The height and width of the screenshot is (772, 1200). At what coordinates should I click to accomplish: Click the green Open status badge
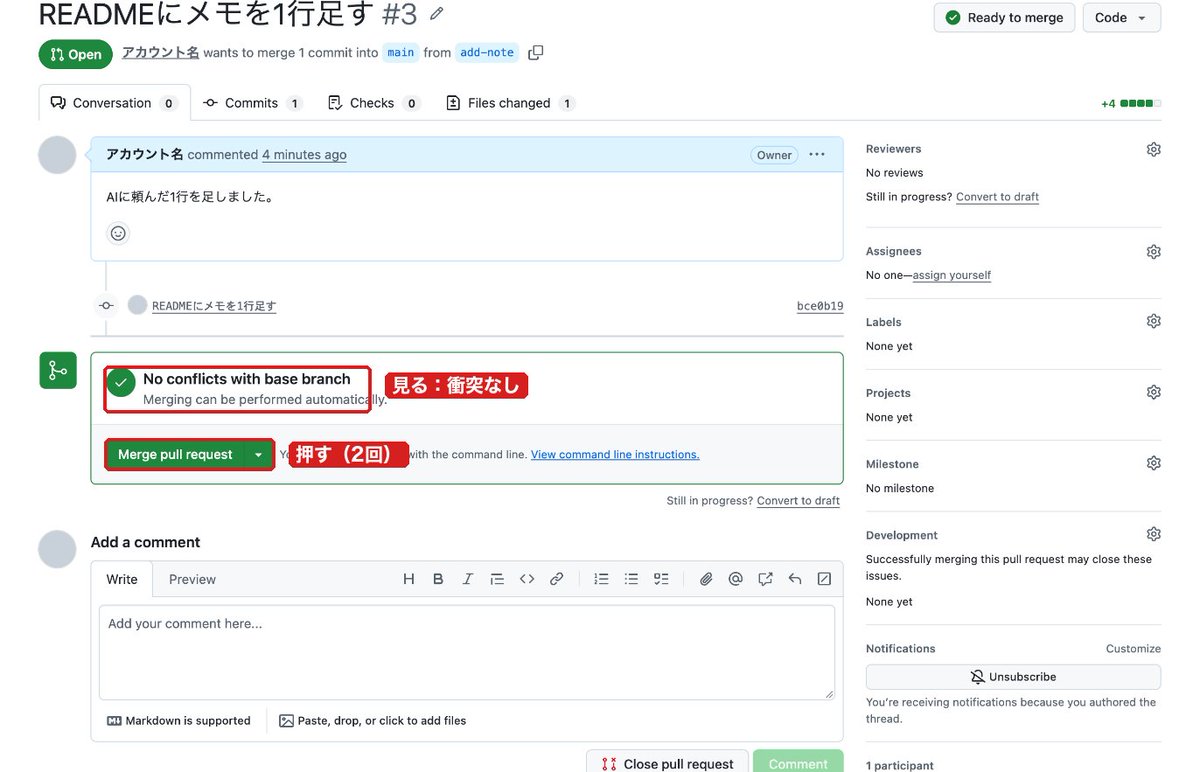pos(76,54)
